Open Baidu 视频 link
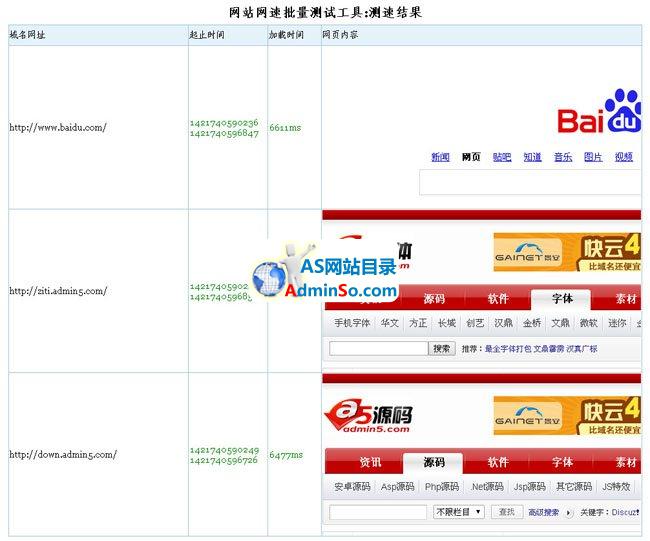This screenshot has width=650, height=541. pyautogui.click(x=623, y=157)
